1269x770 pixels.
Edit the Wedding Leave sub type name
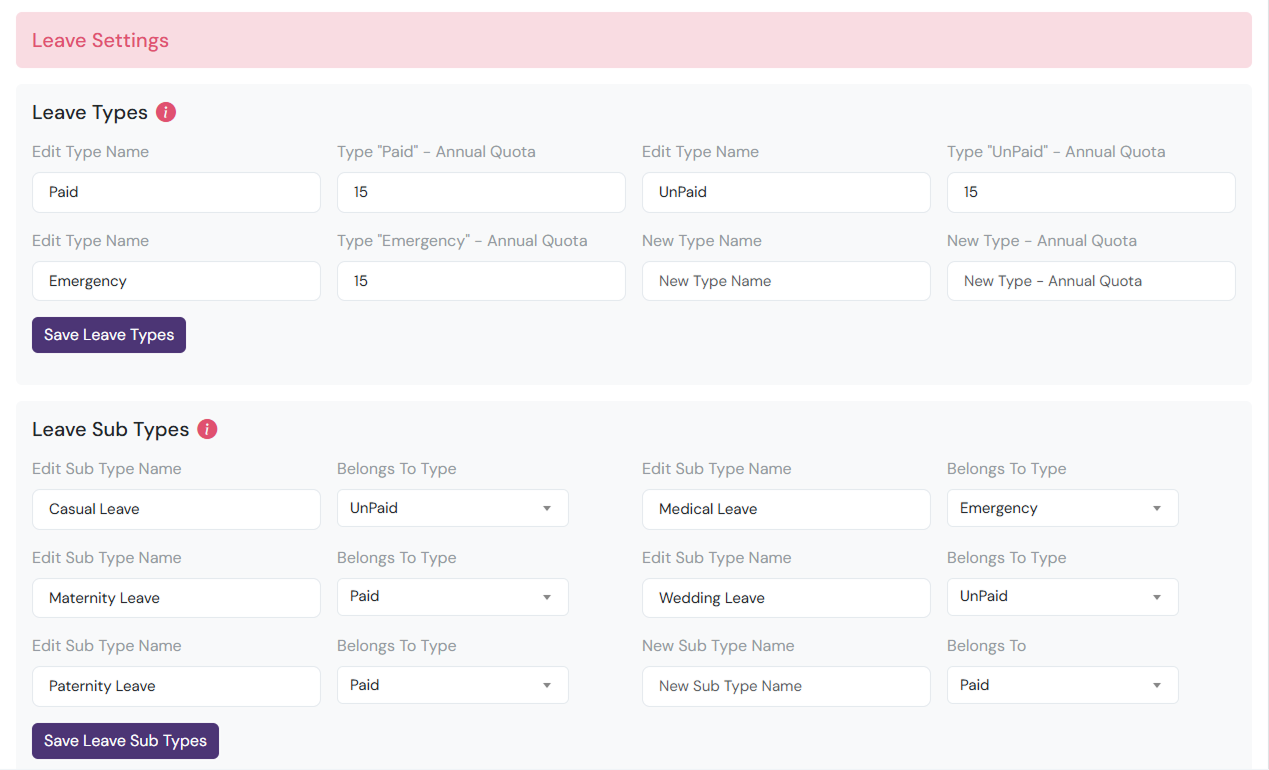[786, 598]
